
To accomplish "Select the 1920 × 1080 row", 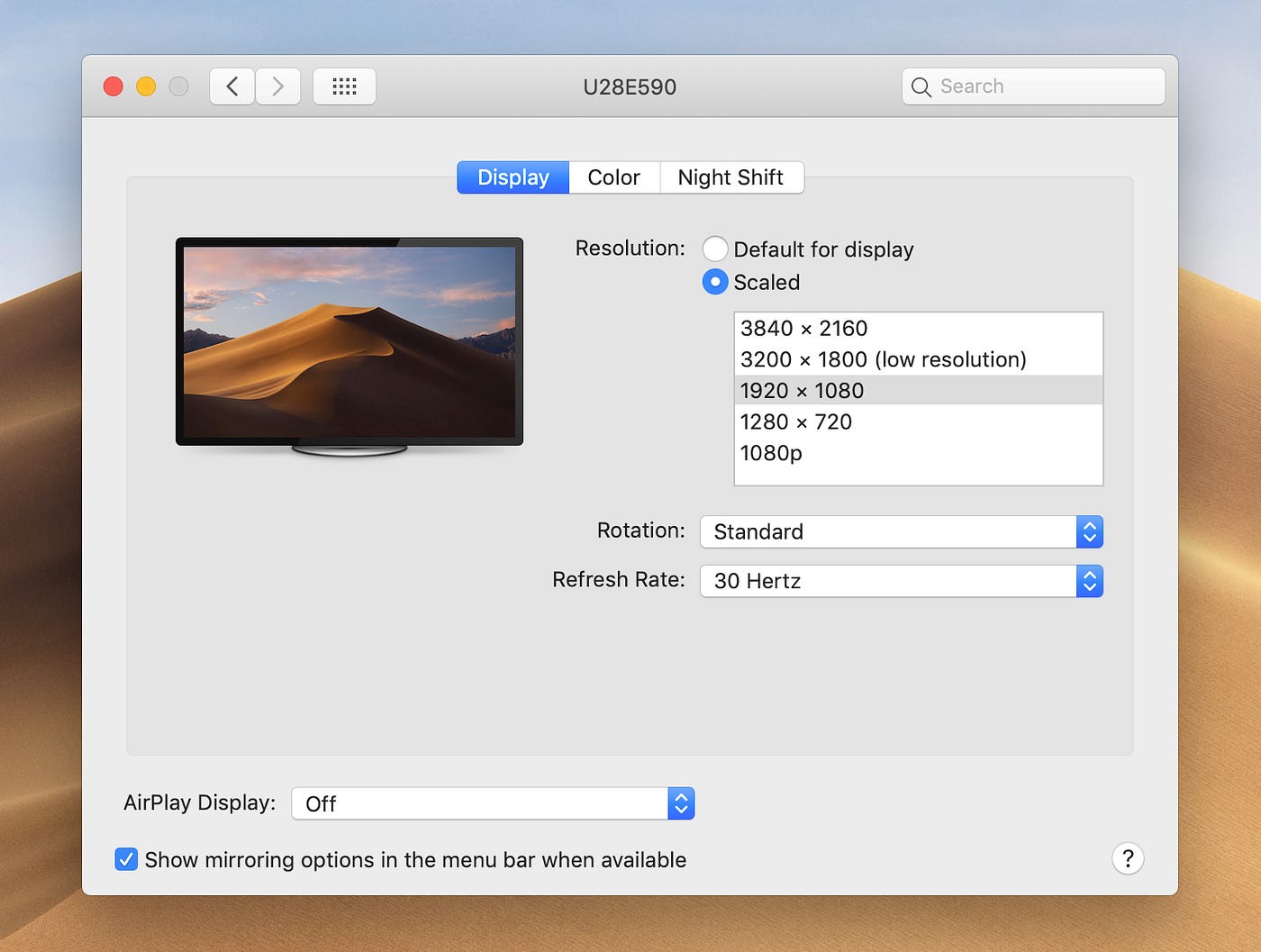I will point(919,390).
